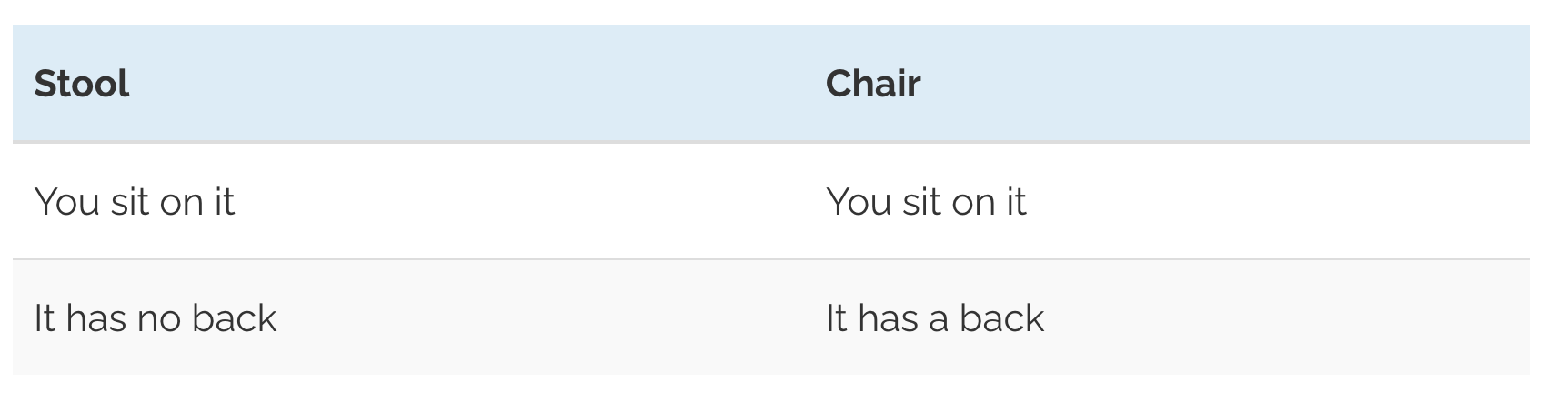The image size is (1568, 393).
Task: Click "You sit on it" under Chair
Action: click(926, 201)
